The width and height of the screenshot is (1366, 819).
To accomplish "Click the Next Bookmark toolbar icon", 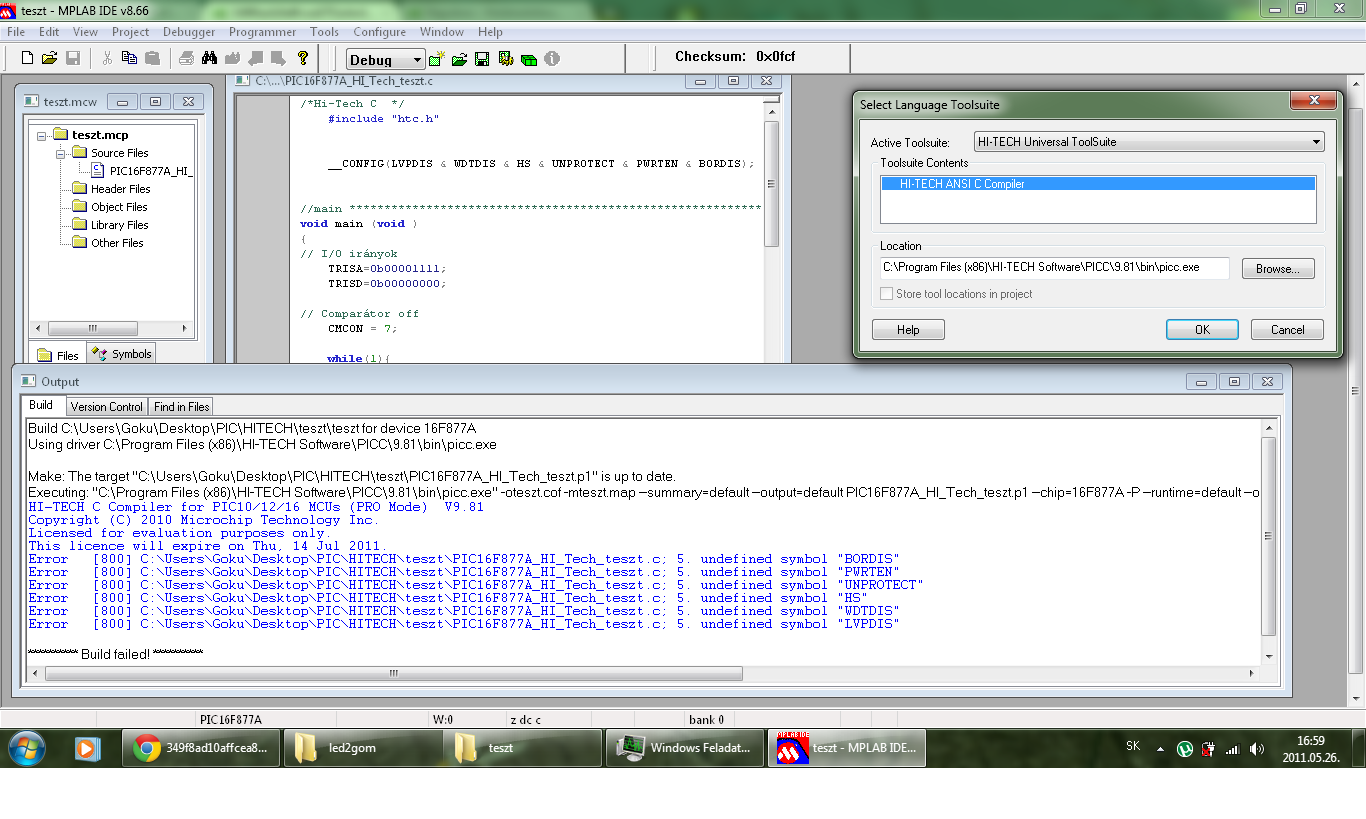I will pos(279,58).
